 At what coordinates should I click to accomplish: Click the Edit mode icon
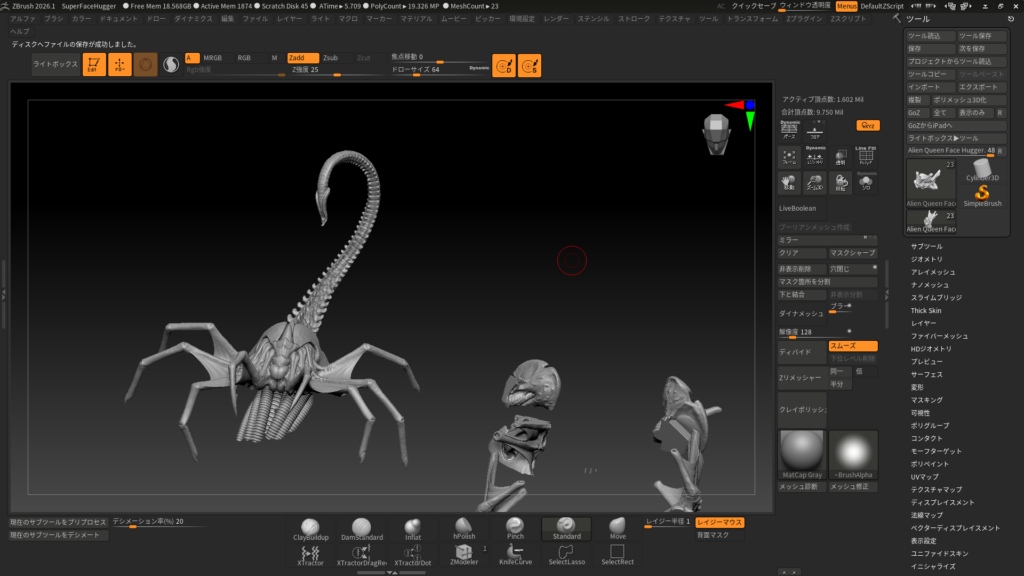(x=94, y=65)
